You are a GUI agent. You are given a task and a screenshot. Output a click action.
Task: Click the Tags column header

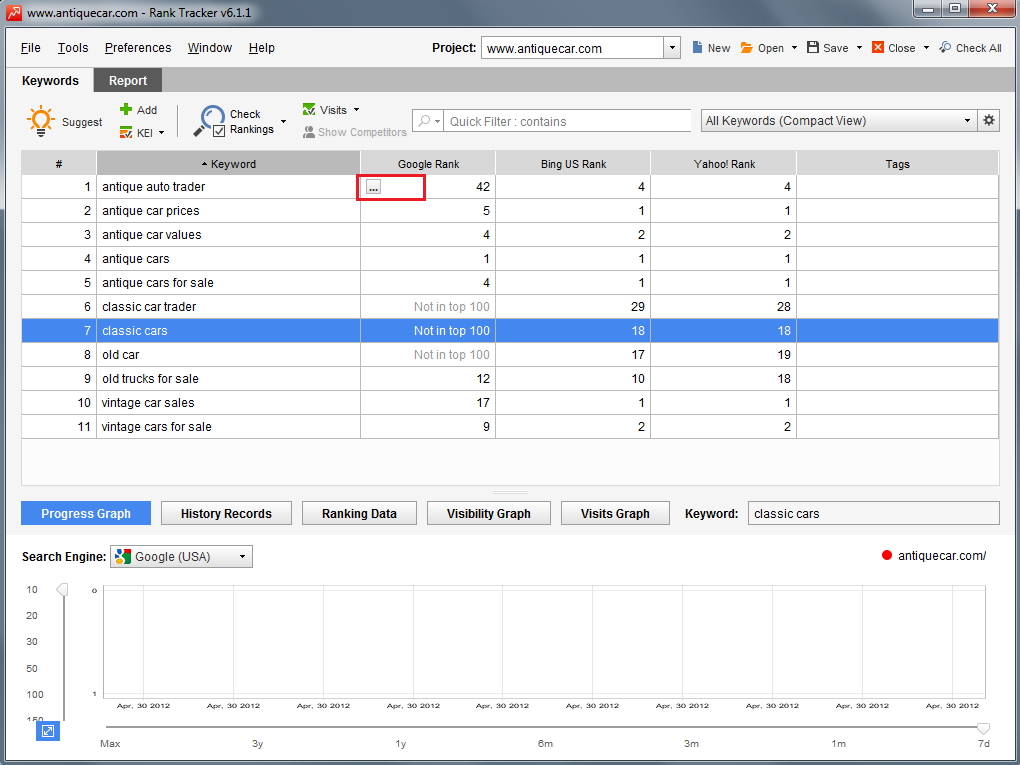click(x=898, y=163)
